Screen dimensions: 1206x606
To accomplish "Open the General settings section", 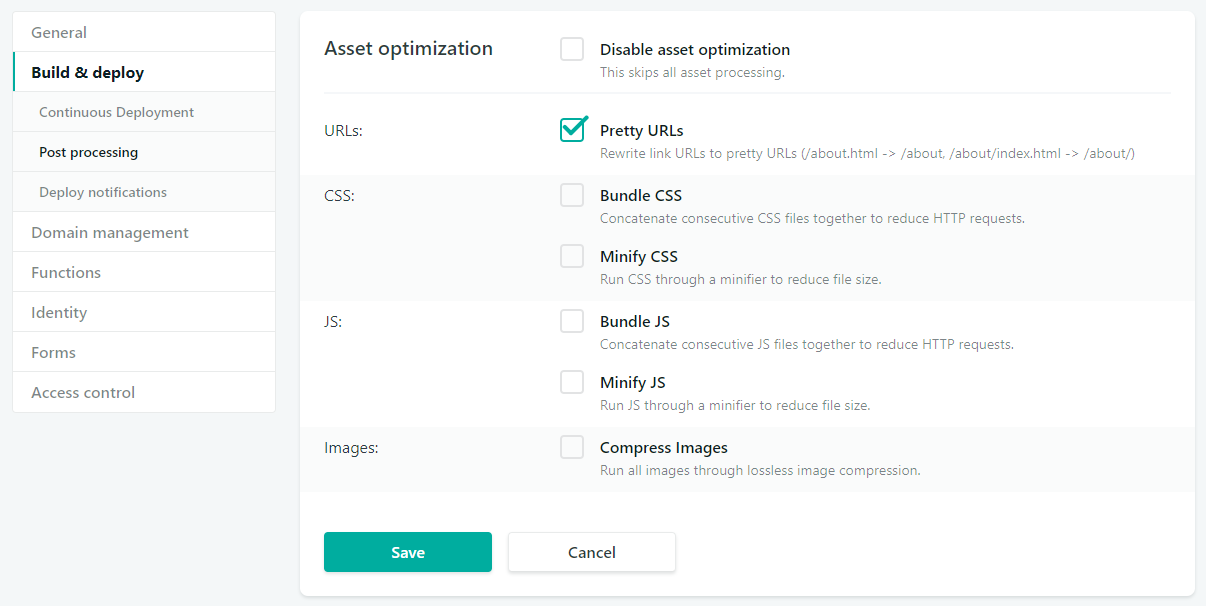I will click(x=59, y=32).
